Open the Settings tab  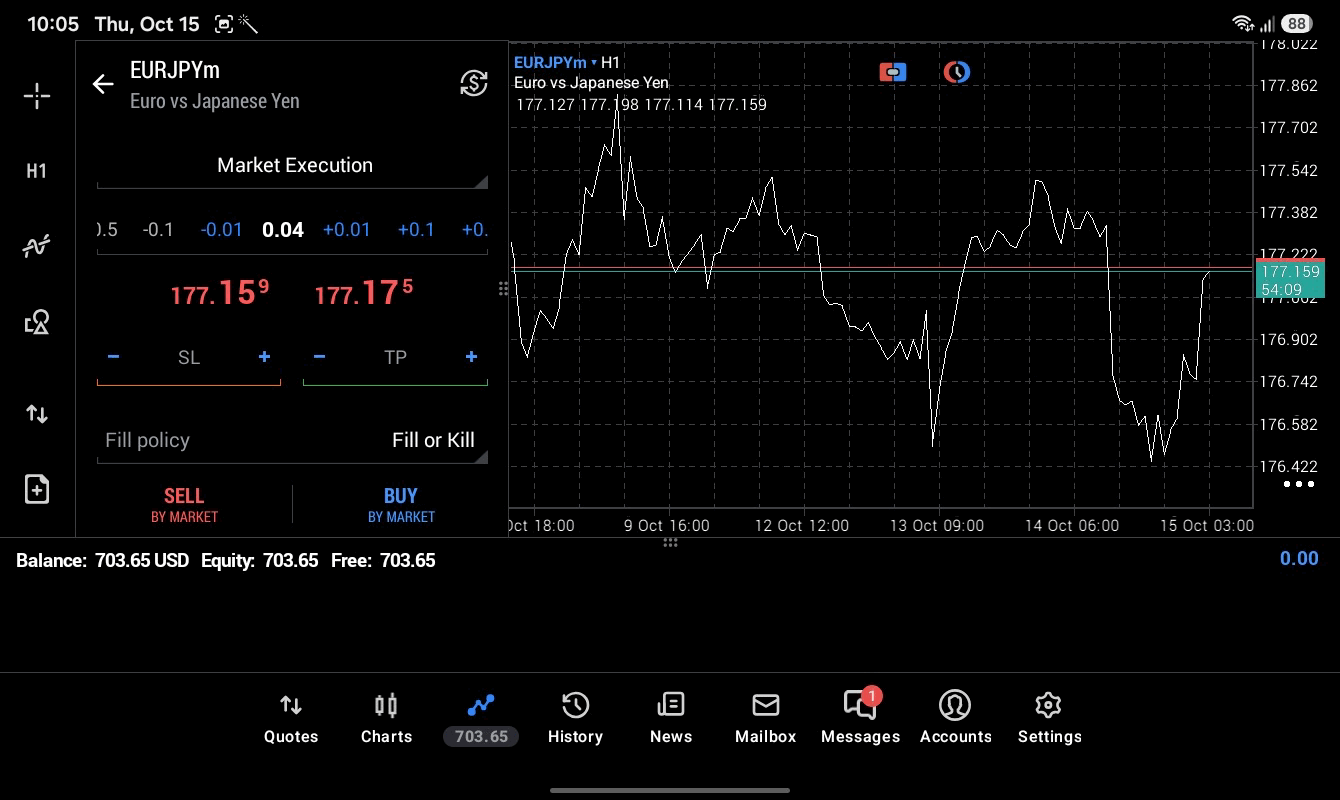[x=1049, y=719]
